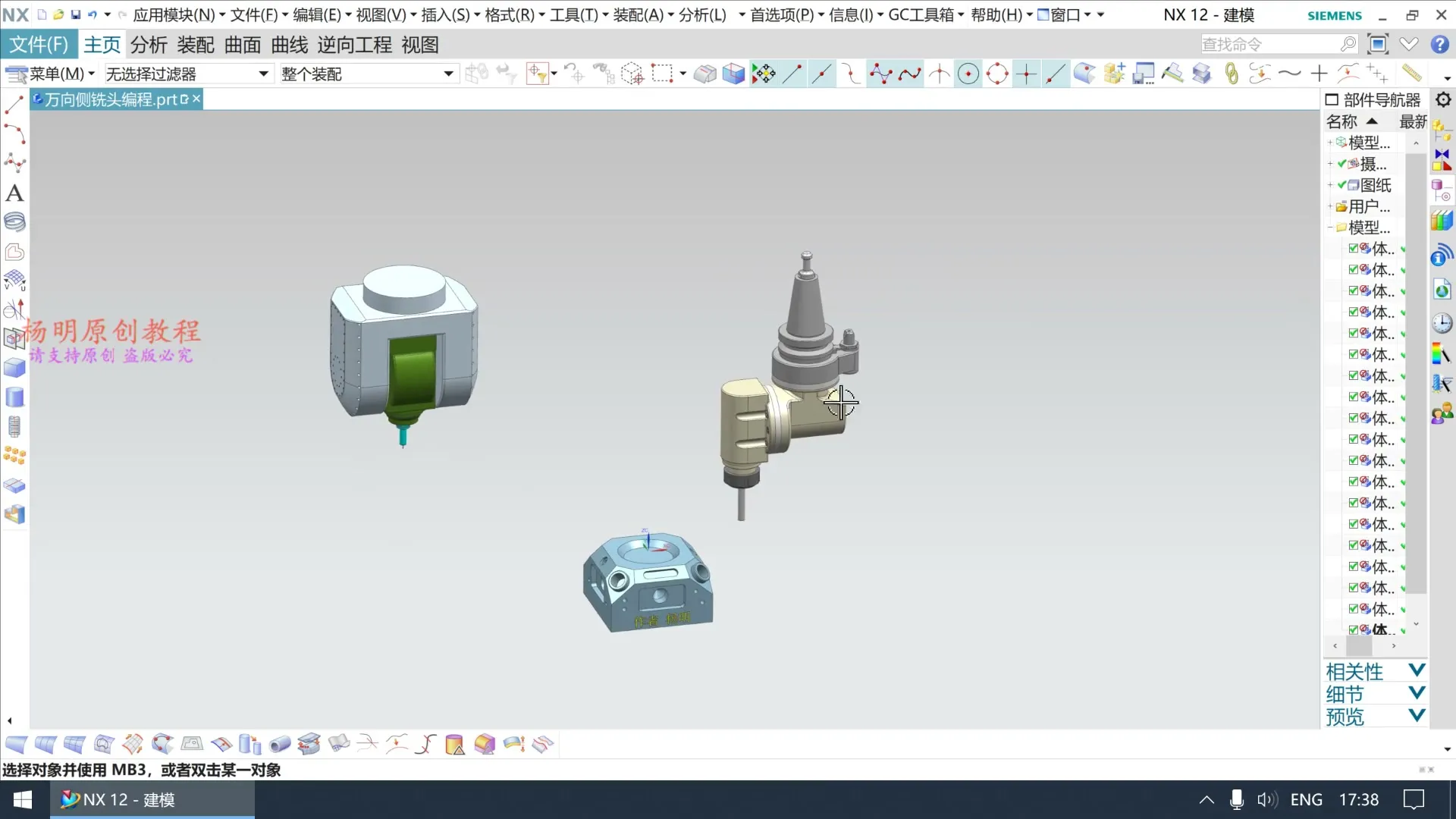
Task: Click the Measure ruler icon
Action: [x=1411, y=74]
